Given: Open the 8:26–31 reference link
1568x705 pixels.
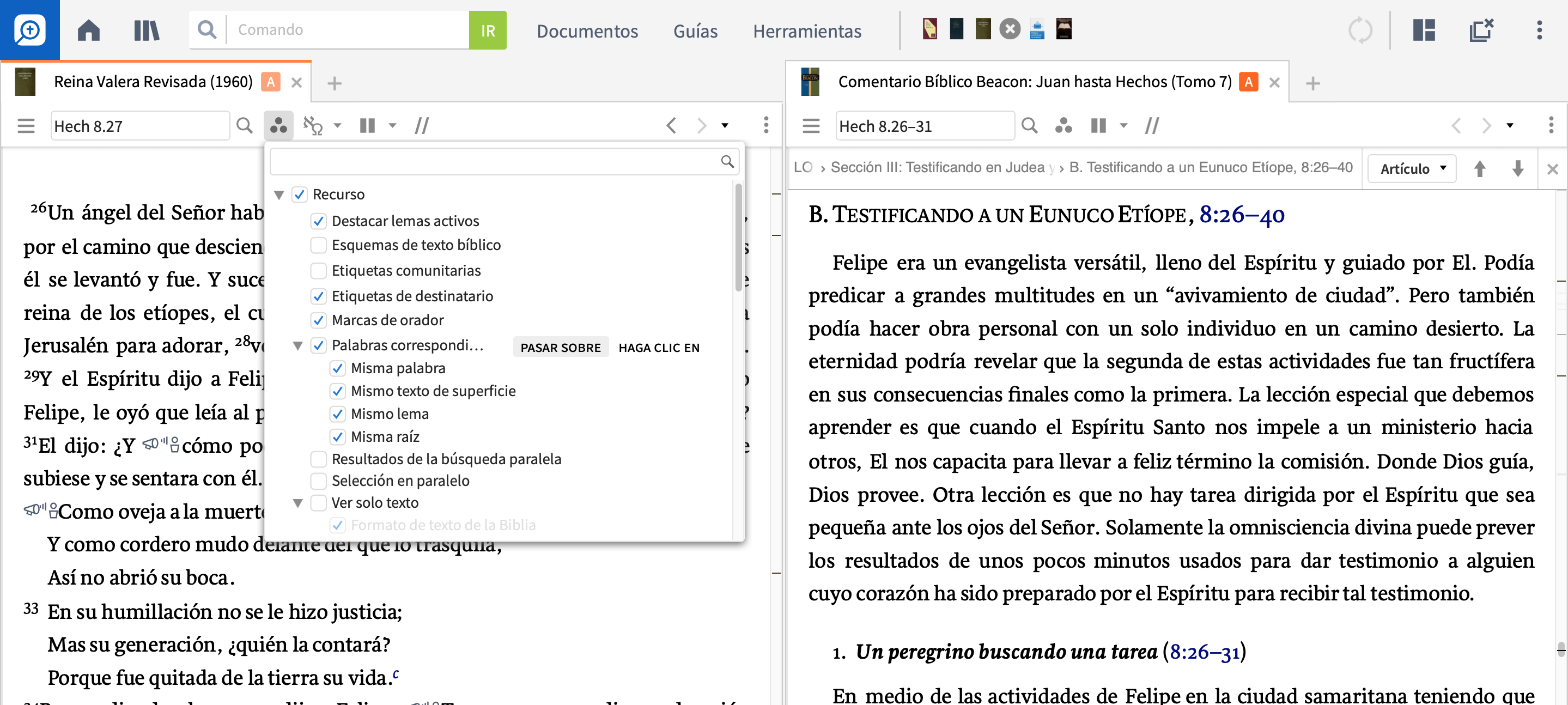Looking at the screenshot, I should click(x=1205, y=652).
